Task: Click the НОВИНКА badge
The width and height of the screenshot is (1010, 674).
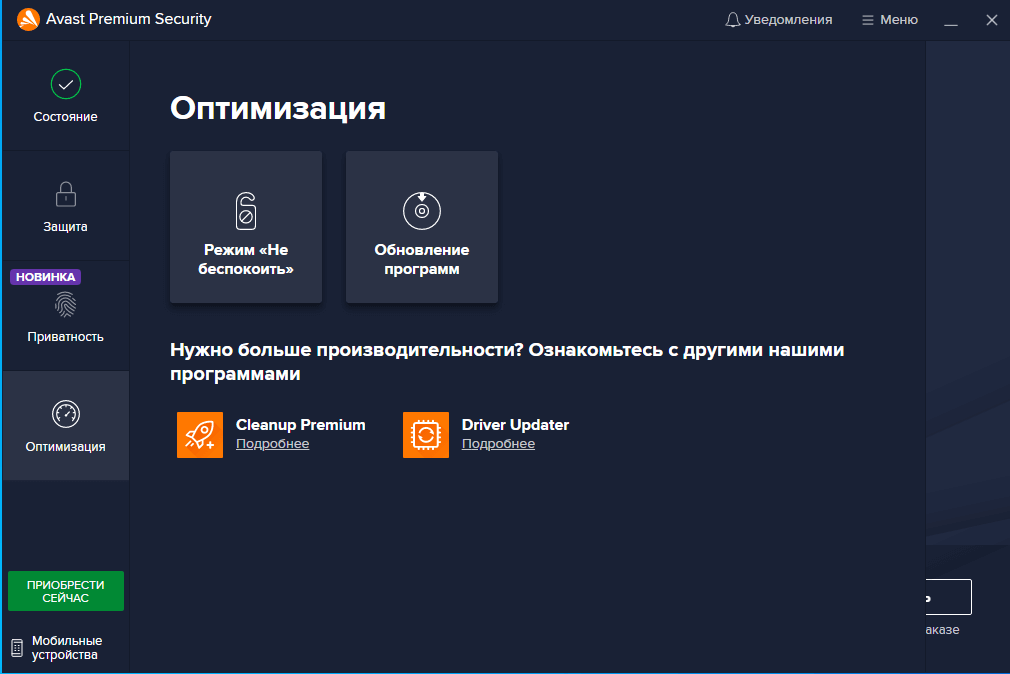Action: (45, 276)
